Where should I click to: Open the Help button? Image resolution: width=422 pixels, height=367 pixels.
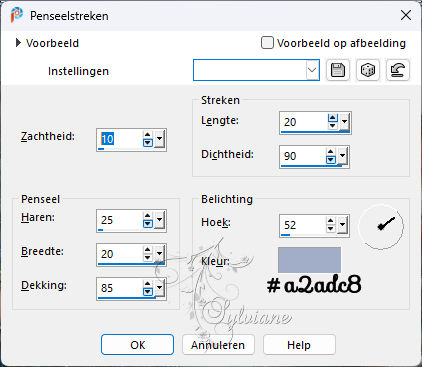(299, 345)
